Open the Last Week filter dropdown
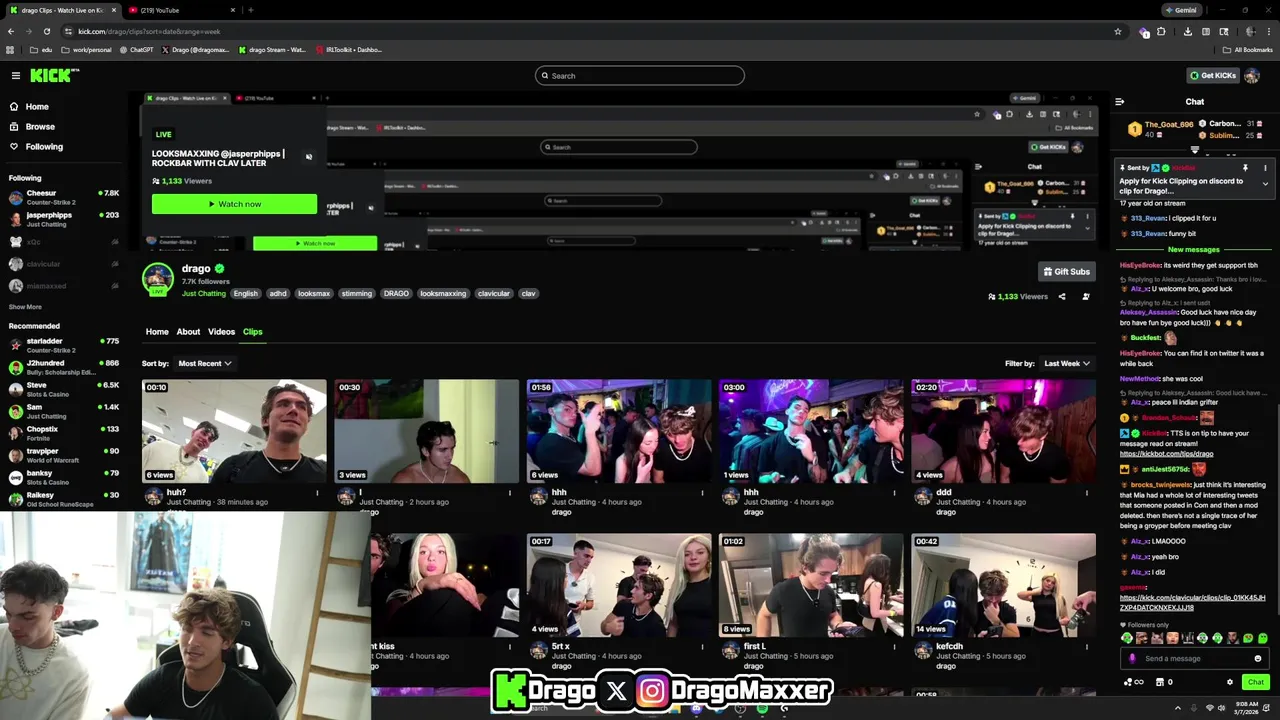Image resolution: width=1280 pixels, height=720 pixels. pyautogui.click(x=1066, y=363)
